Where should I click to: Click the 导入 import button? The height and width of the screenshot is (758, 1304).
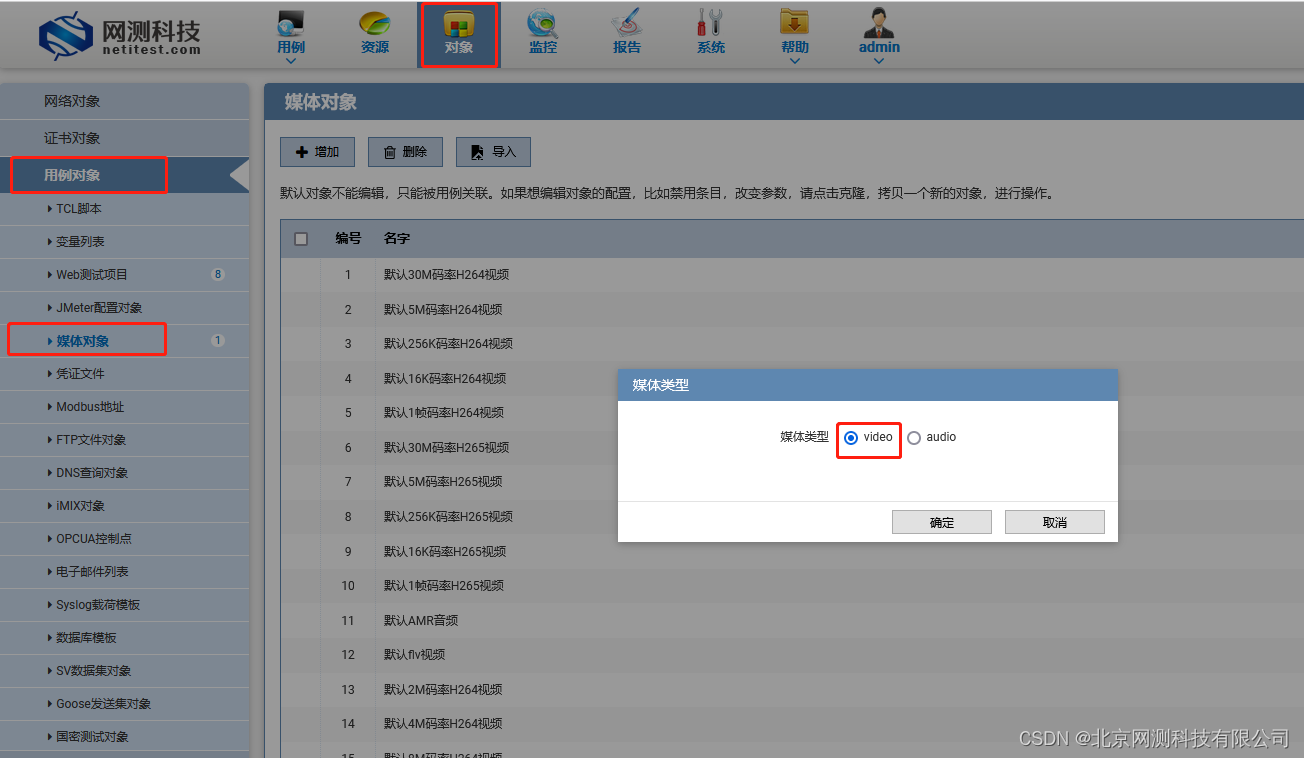(x=493, y=152)
